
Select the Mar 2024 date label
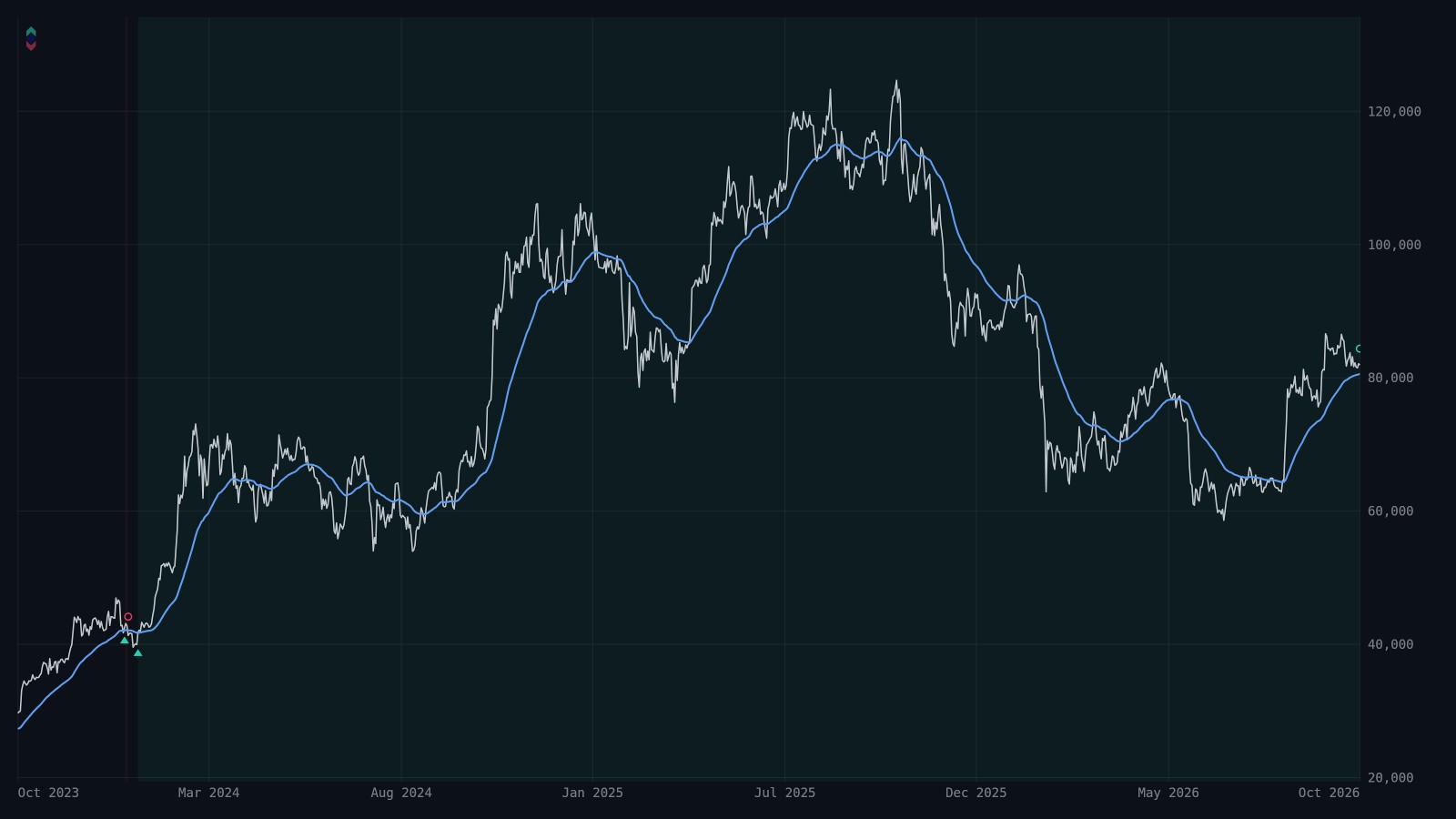click(208, 793)
